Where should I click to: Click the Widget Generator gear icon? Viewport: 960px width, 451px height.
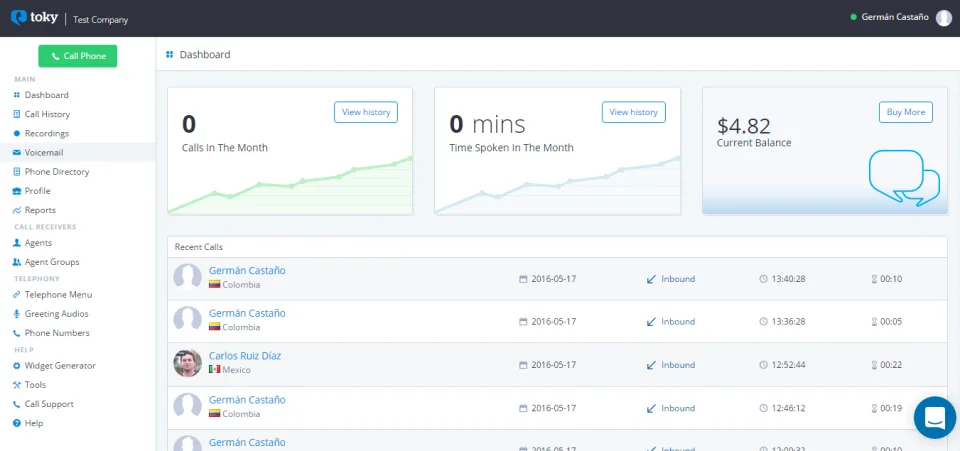coord(17,366)
